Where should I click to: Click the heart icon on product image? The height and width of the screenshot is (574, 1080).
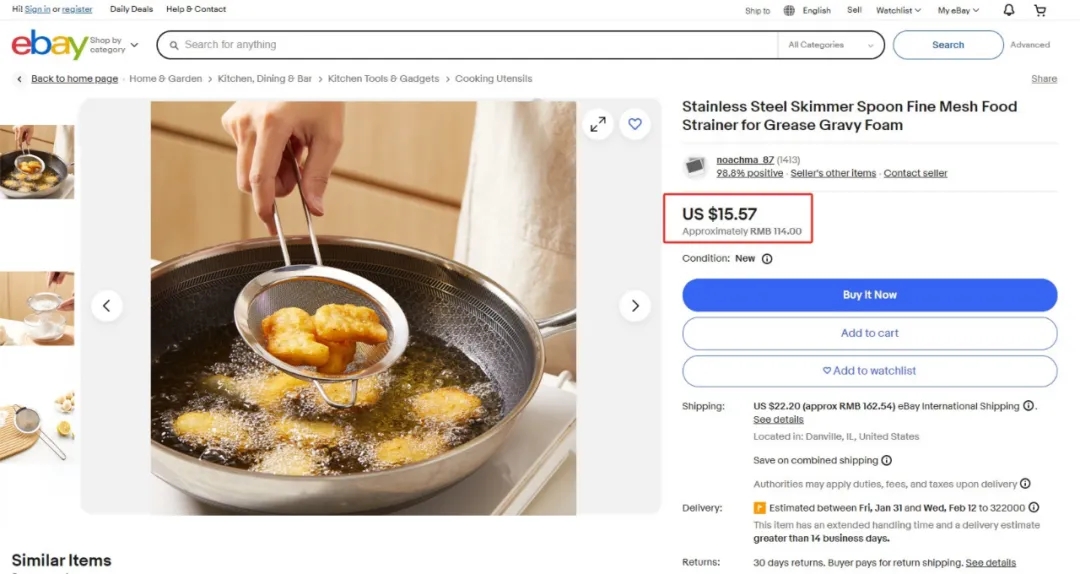pos(635,124)
